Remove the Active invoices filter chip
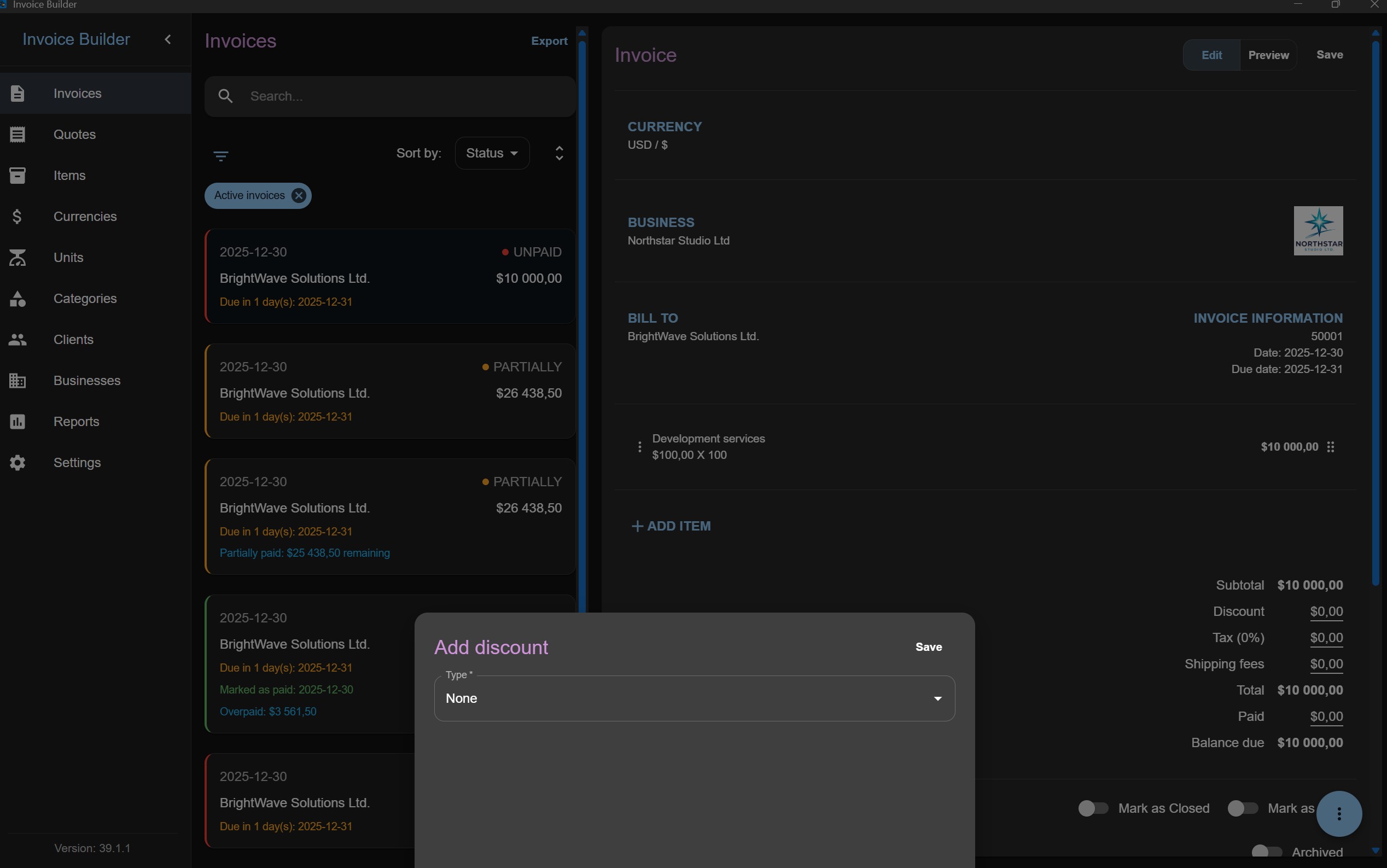The width and height of the screenshot is (1387, 868). [299, 196]
